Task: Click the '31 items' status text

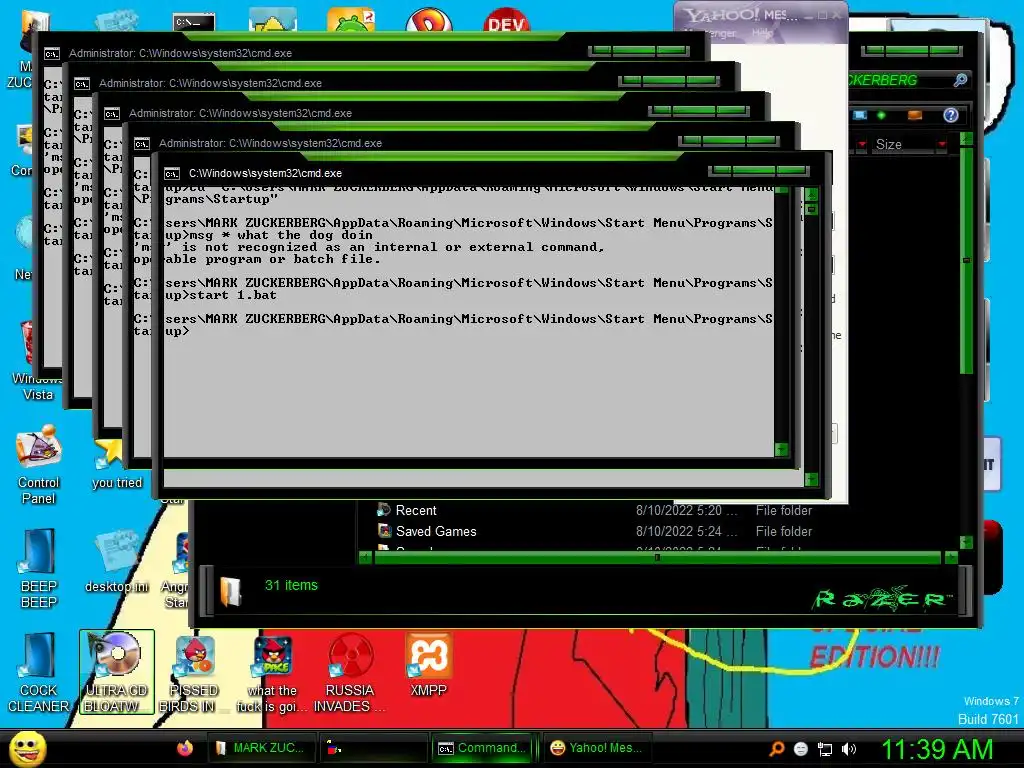Action: 291,585
